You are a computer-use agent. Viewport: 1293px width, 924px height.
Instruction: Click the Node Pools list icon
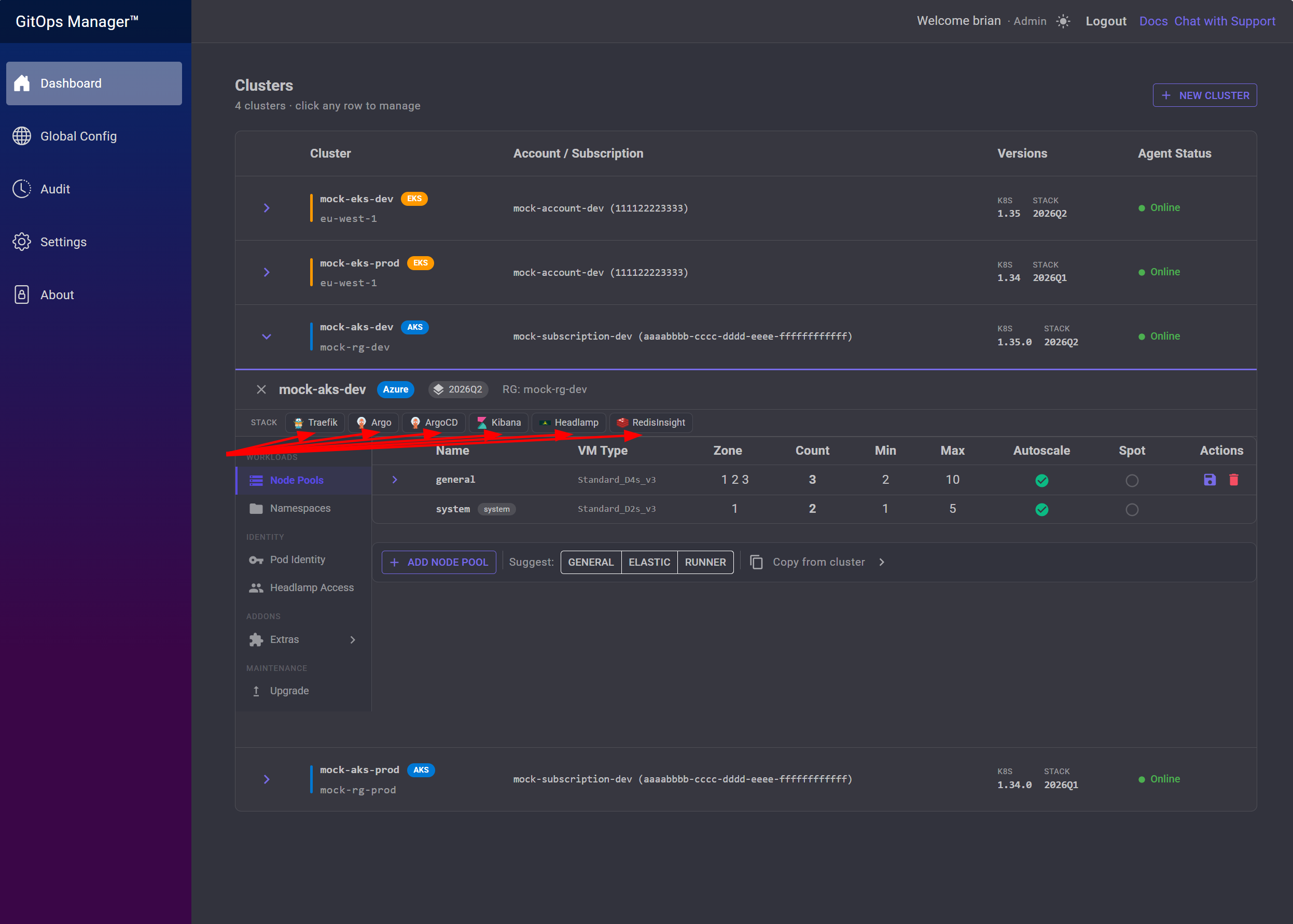pyautogui.click(x=256, y=480)
